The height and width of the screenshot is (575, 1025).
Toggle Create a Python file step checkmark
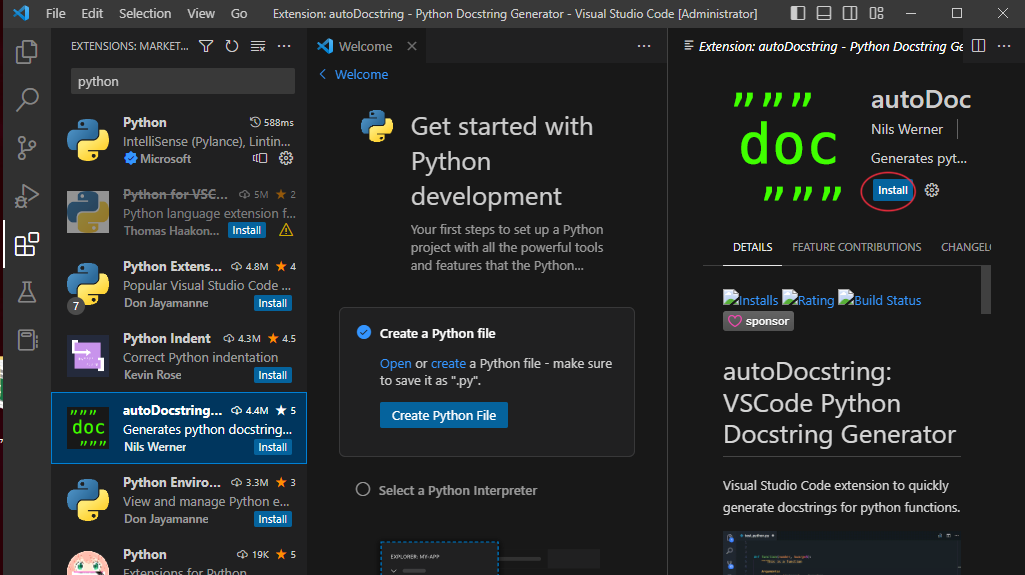(363, 333)
